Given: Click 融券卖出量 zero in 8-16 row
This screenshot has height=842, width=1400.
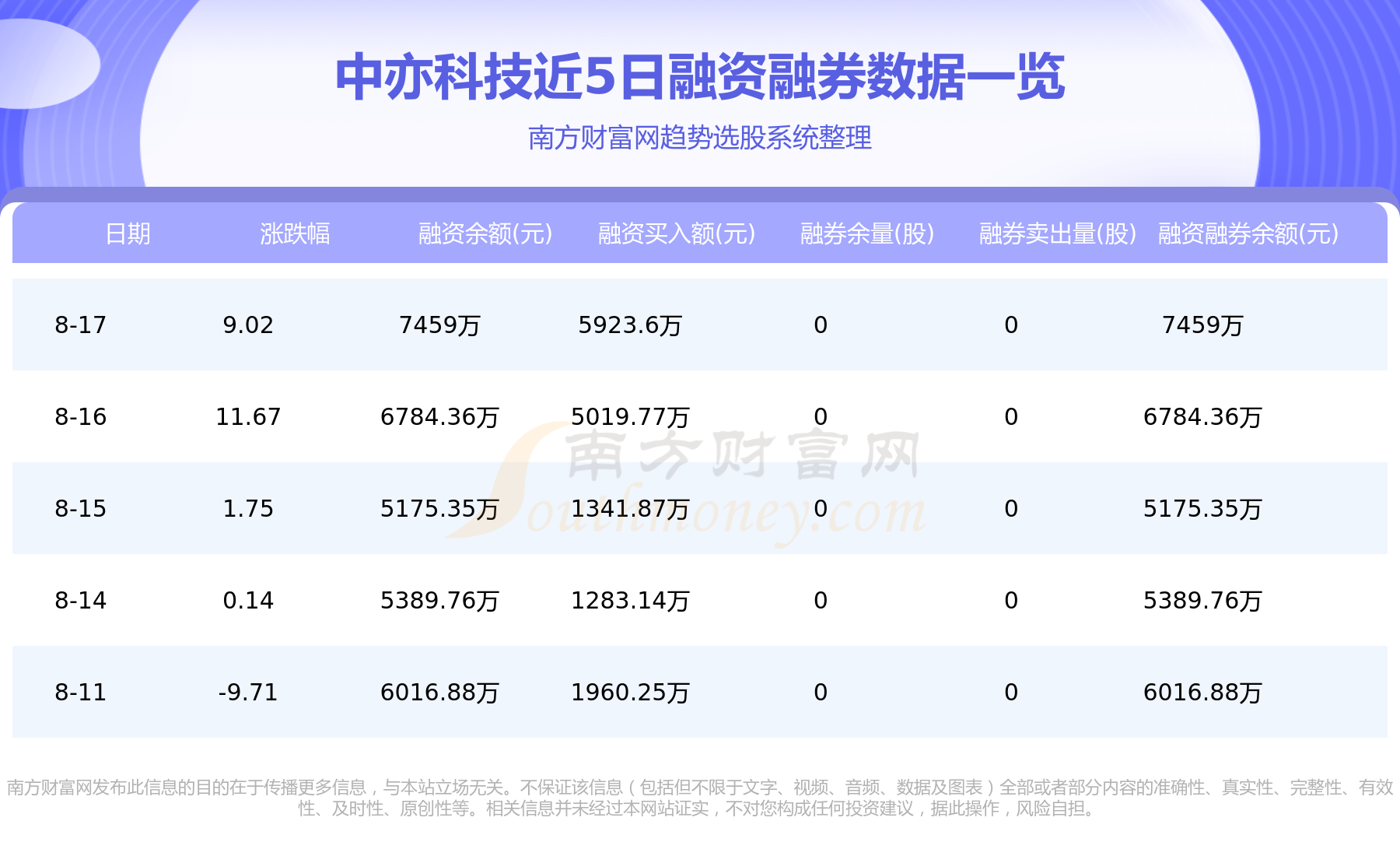Looking at the screenshot, I should (1011, 416).
